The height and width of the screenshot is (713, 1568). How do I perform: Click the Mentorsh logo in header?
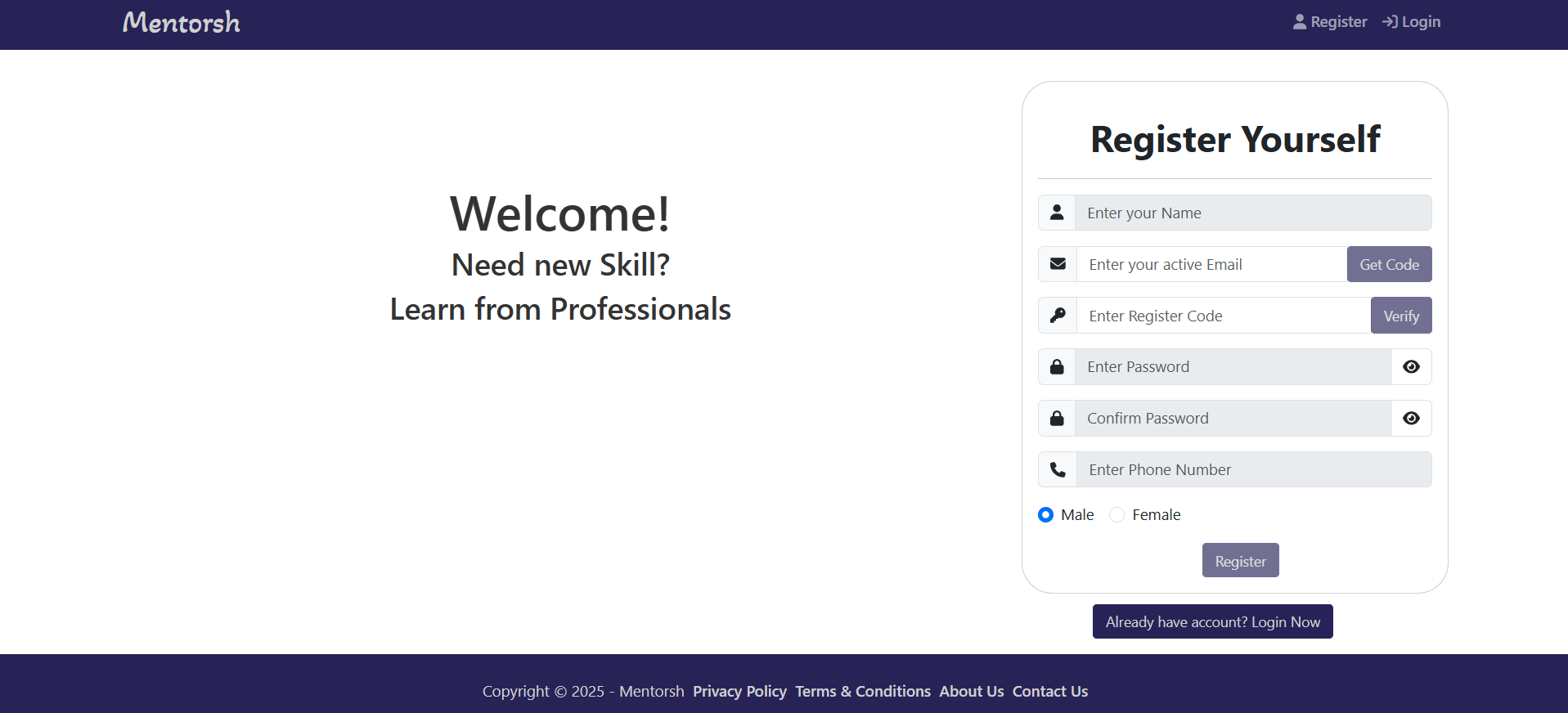181,23
